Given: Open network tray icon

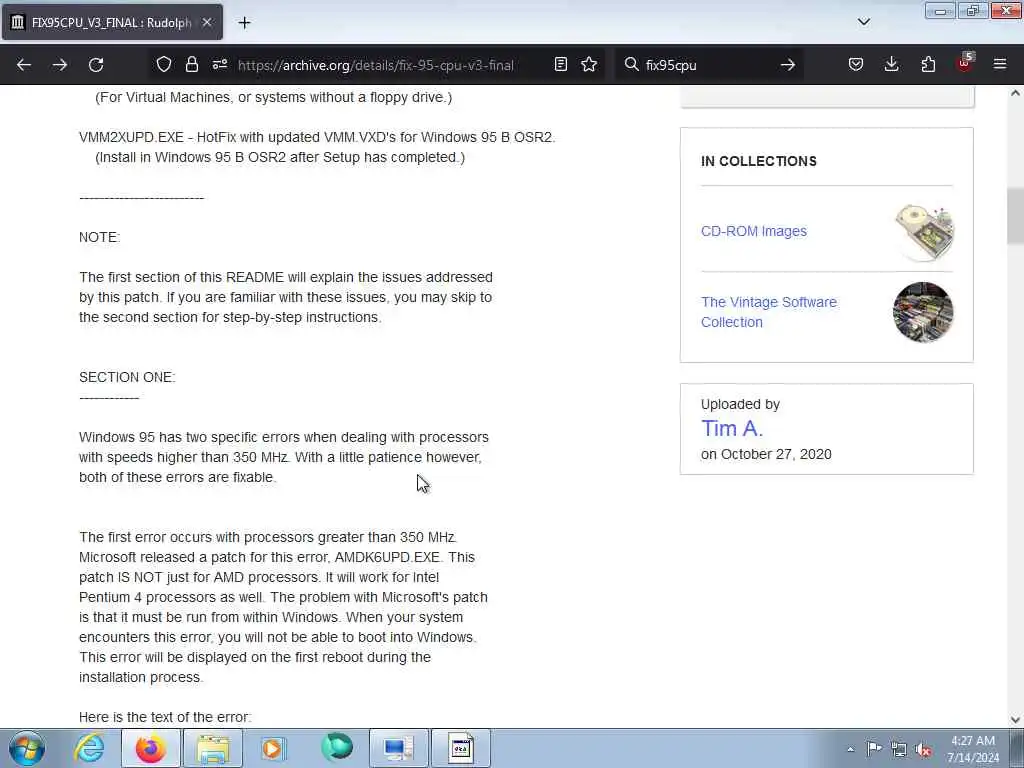Looking at the screenshot, I should pos(899,749).
